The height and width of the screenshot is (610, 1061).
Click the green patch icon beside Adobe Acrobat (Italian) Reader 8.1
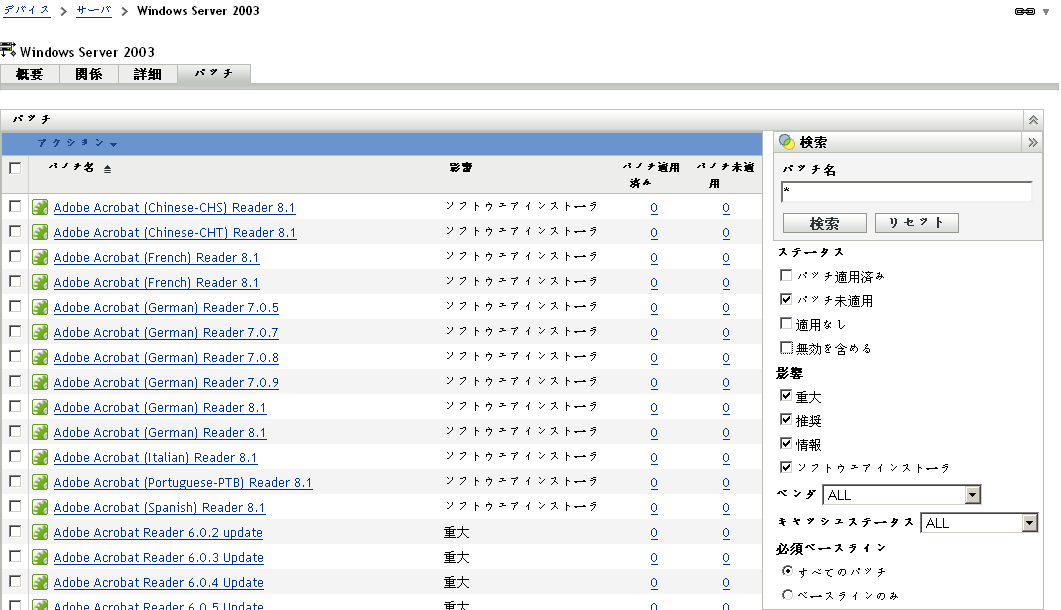[x=42, y=457]
